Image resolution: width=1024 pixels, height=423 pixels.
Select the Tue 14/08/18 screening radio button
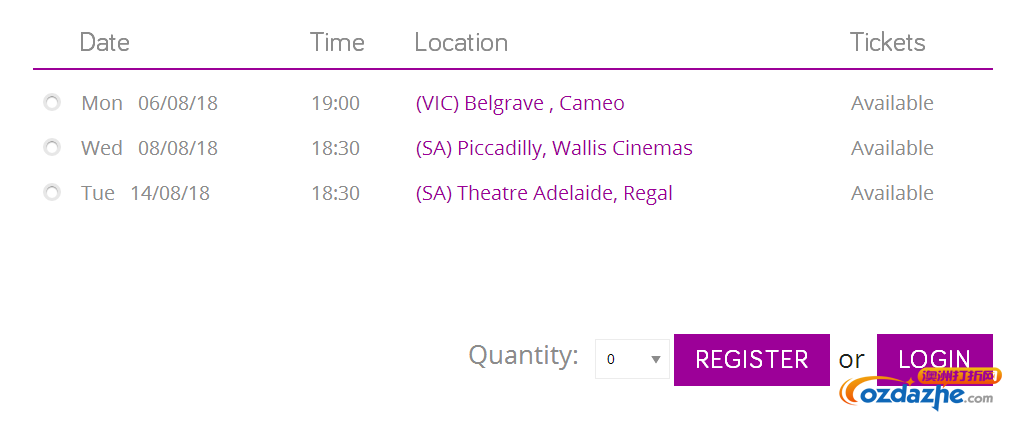click(52, 193)
